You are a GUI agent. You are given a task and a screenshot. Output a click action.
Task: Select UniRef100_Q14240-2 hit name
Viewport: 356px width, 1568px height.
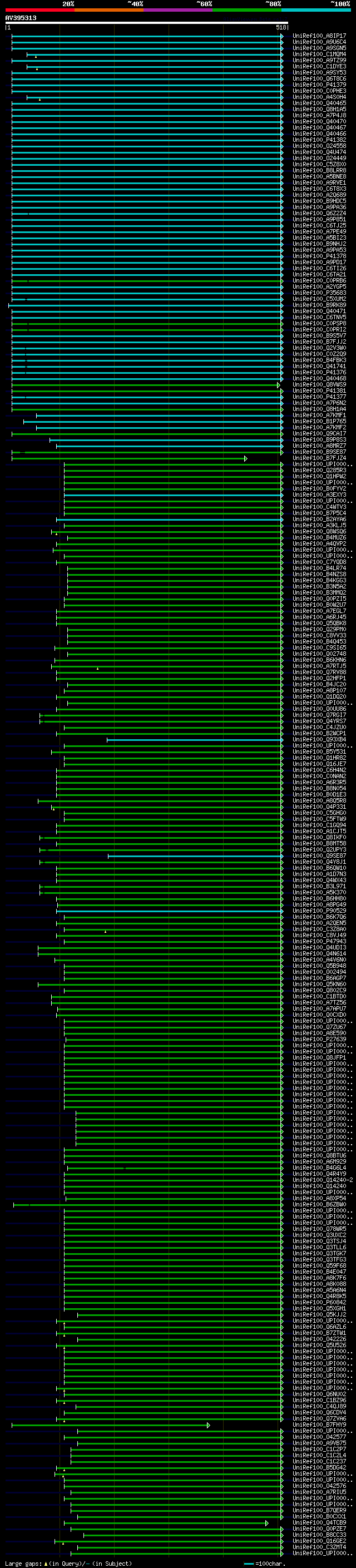coord(323,1180)
